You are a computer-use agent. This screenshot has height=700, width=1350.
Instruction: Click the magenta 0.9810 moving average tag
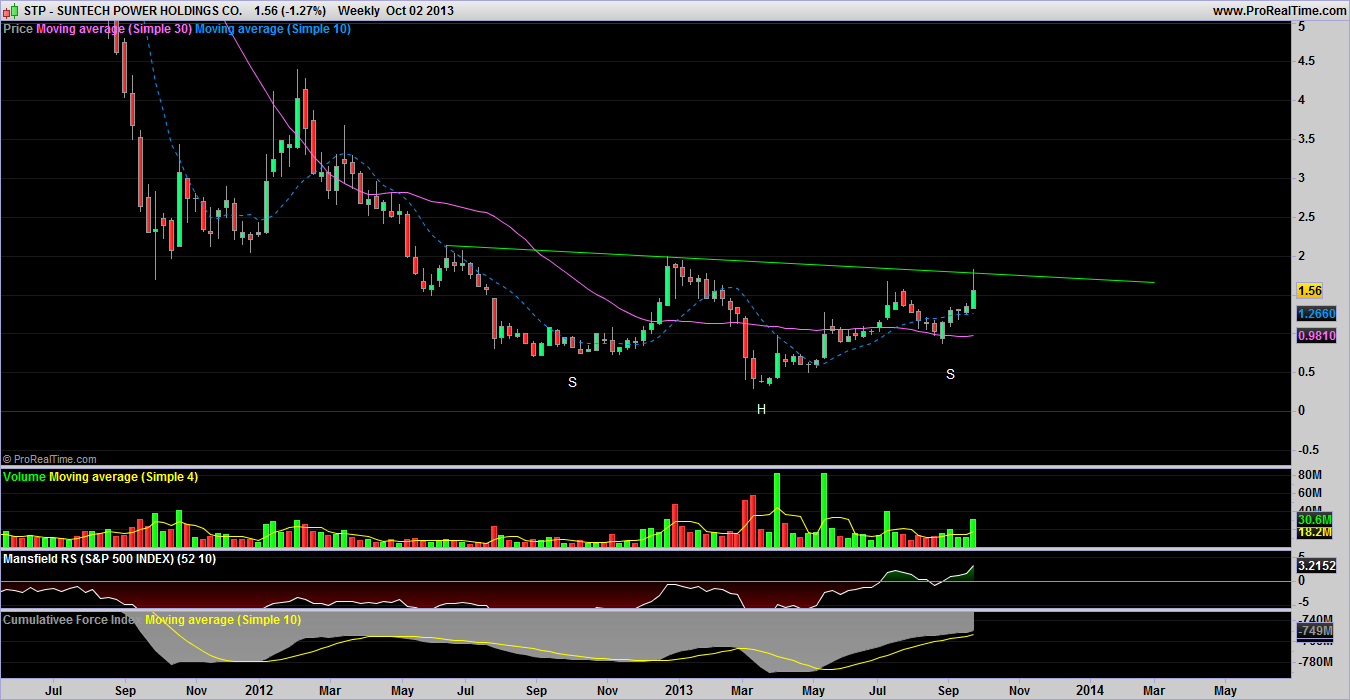1315,337
